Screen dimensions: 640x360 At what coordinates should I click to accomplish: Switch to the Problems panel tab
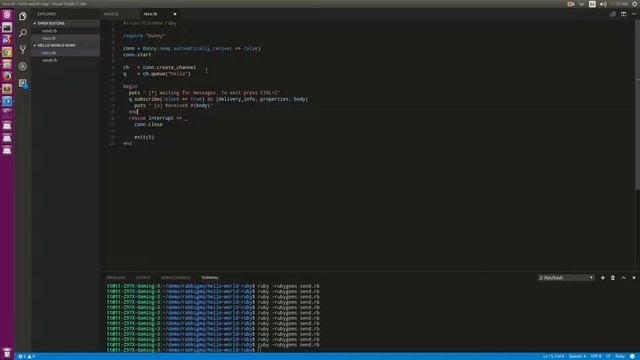116,278
